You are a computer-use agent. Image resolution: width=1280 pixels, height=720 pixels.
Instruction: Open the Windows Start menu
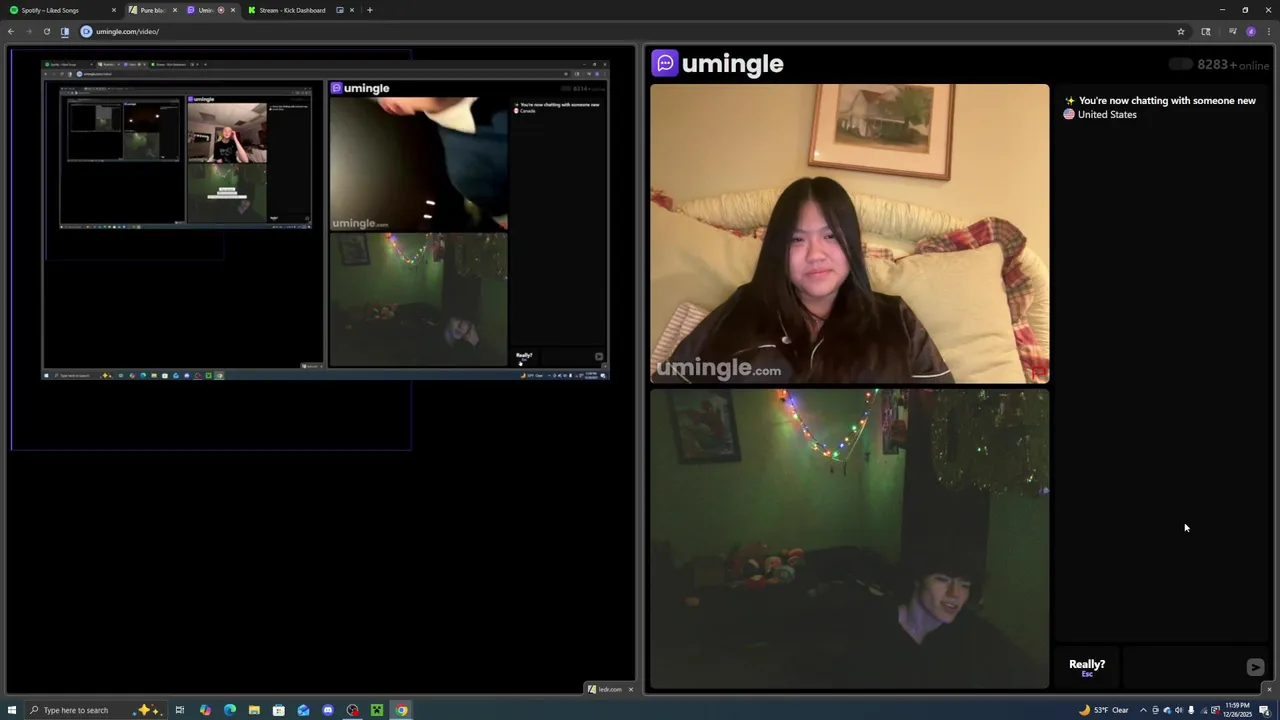[13, 710]
